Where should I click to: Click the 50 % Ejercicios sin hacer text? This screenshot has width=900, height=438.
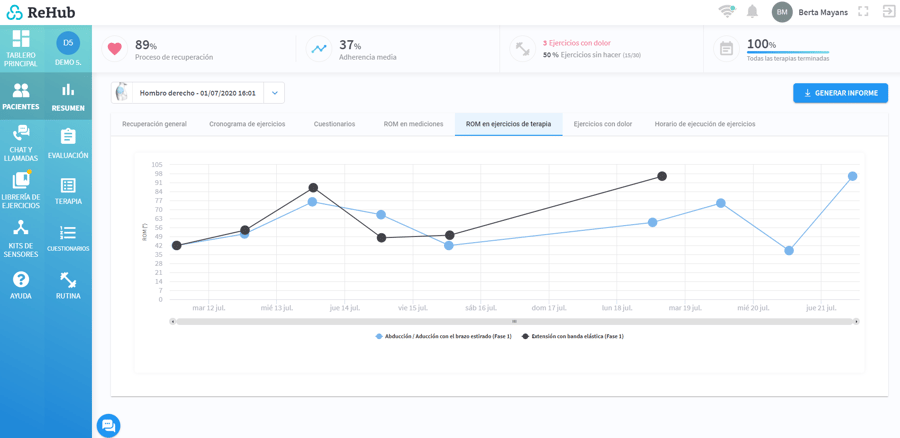coord(592,55)
